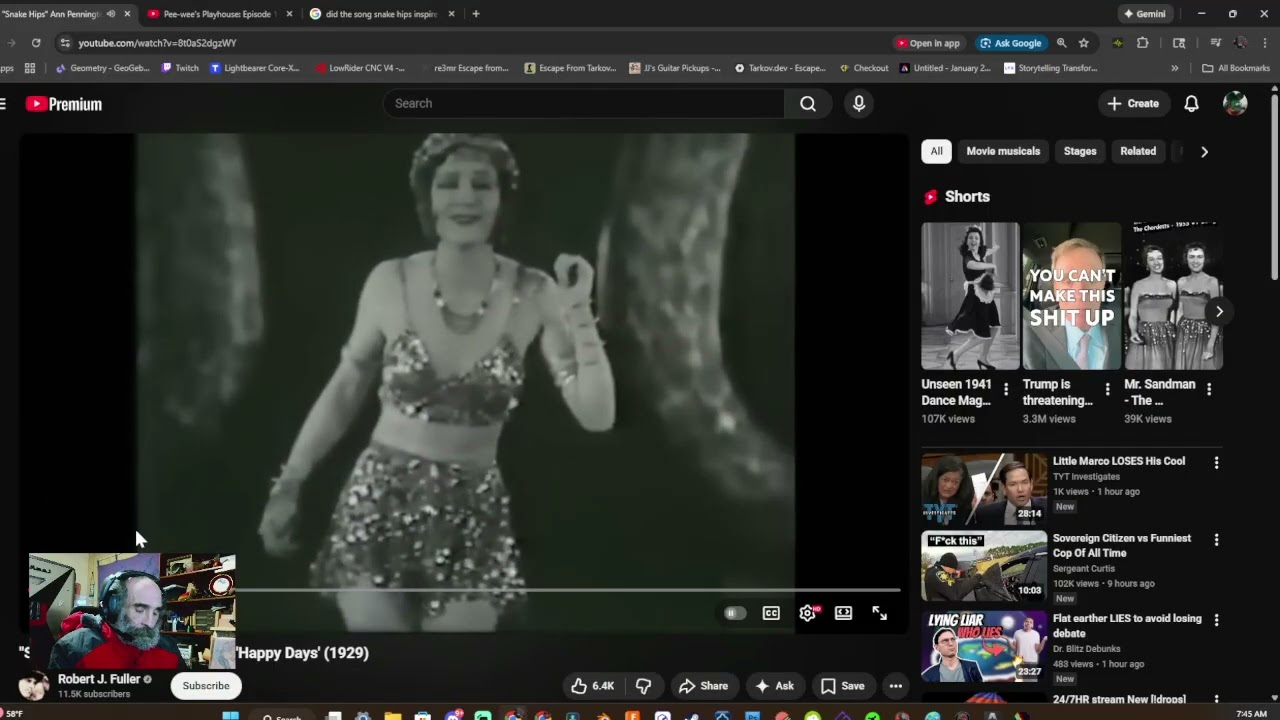
Task: Open the account avatar menu
Action: pyautogui.click(x=1235, y=104)
